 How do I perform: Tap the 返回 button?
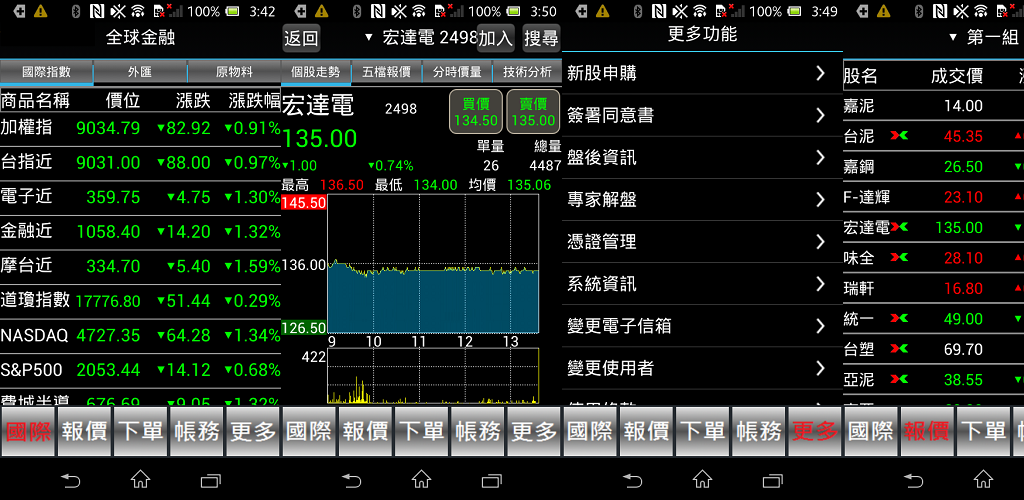tap(301, 38)
